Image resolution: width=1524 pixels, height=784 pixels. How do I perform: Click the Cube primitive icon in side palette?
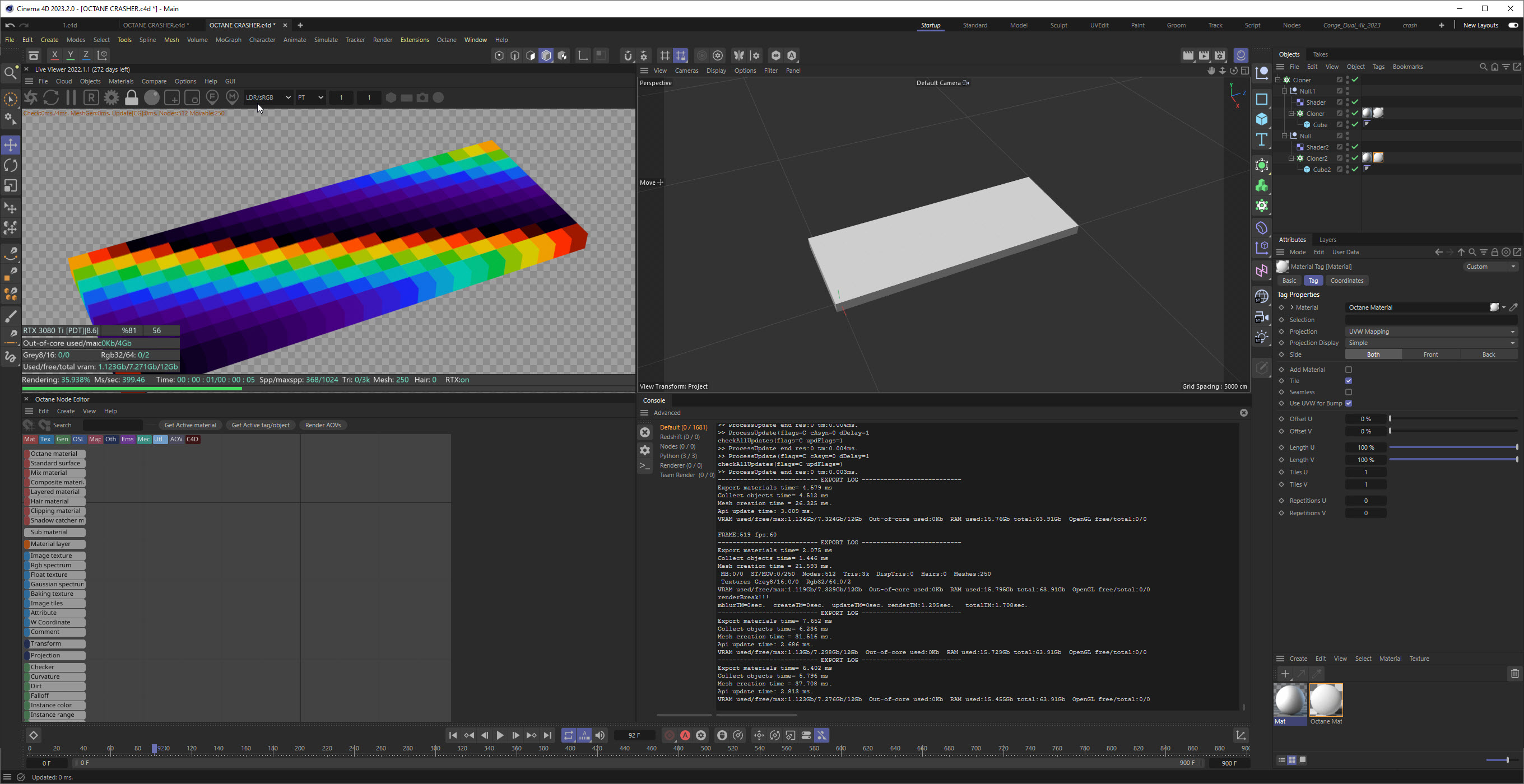click(x=1261, y=119)
